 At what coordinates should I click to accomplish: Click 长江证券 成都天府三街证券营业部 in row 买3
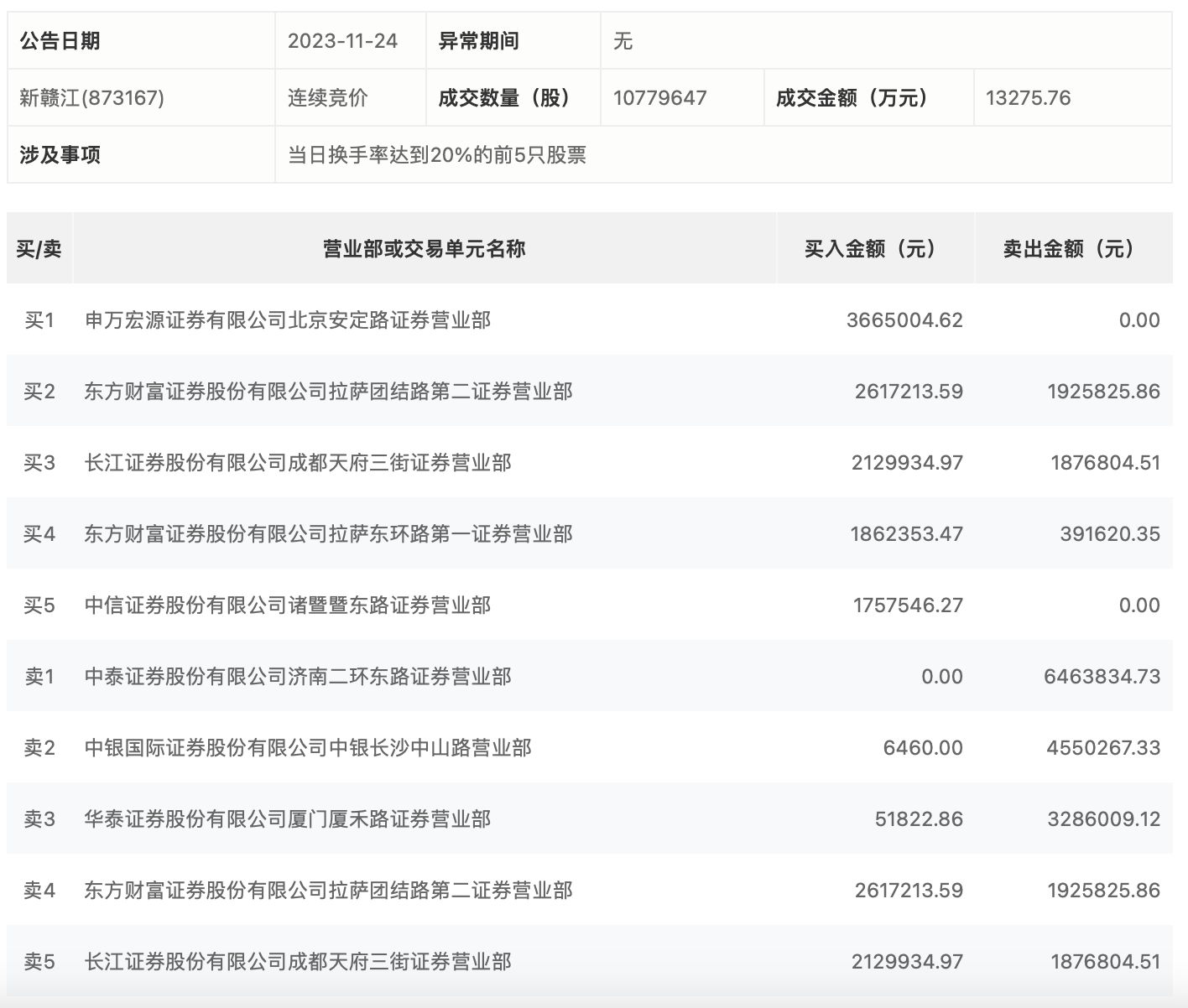(x=298, y=462)
